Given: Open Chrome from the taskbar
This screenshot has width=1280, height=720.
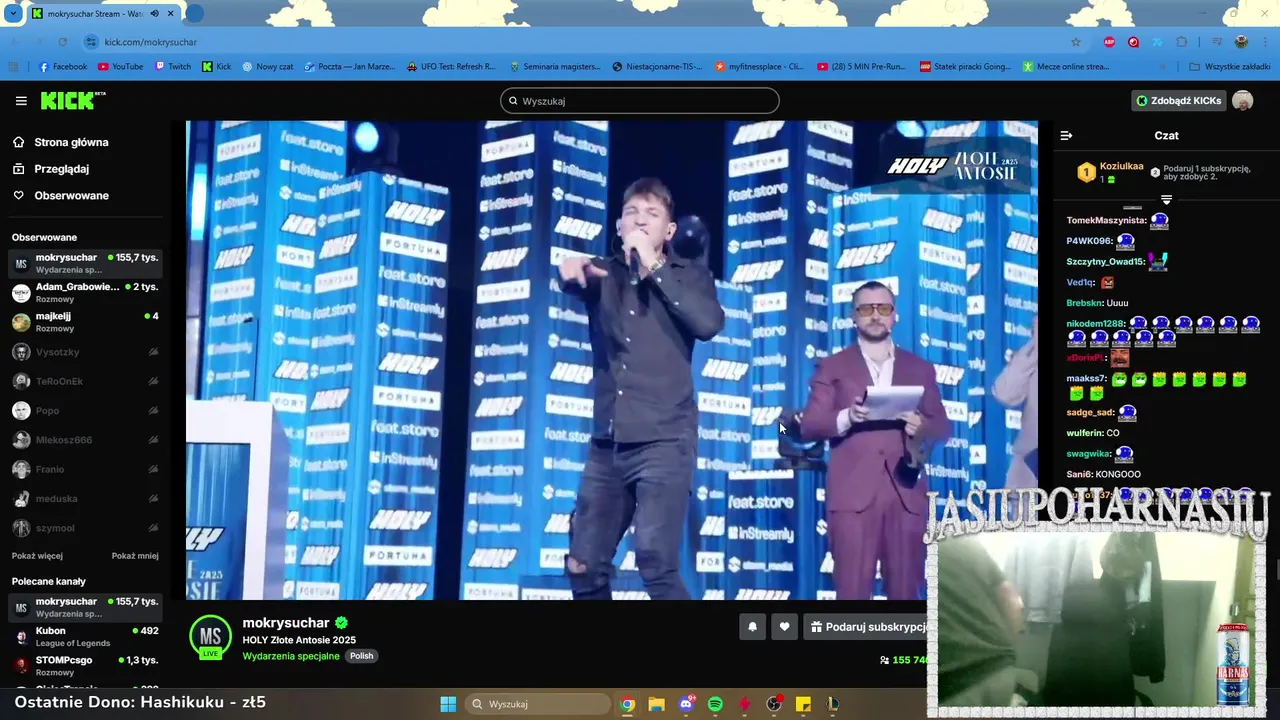Looking at the screenshot, I should click(627, 704).
